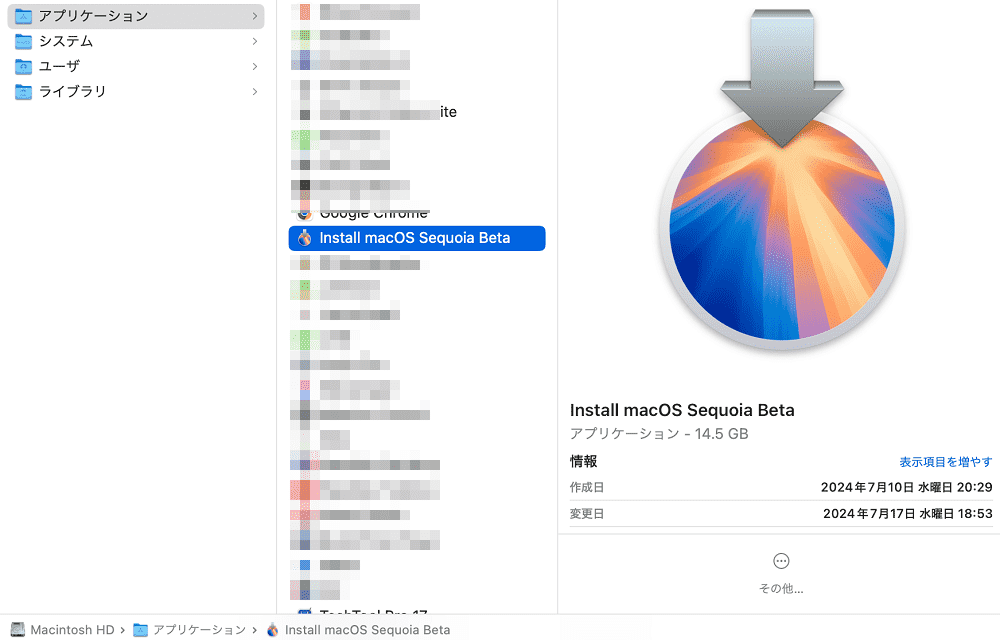Click the アプリケーション folder icon in column
Image resolution: width=1000 pixels, height=640 pixels.
tap(23, 16)
